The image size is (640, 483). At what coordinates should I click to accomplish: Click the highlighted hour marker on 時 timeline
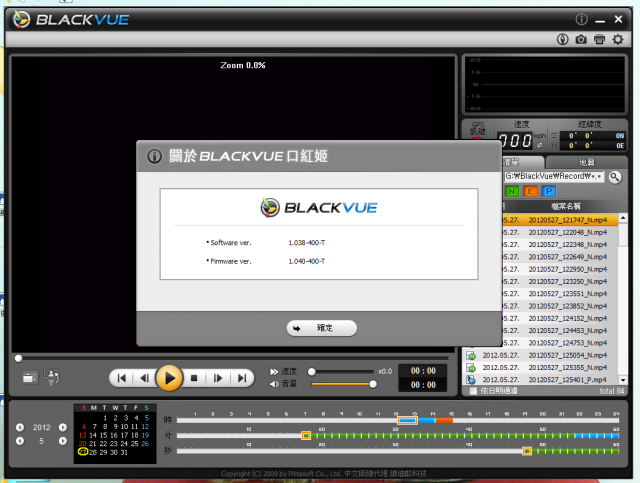(407, 420)
